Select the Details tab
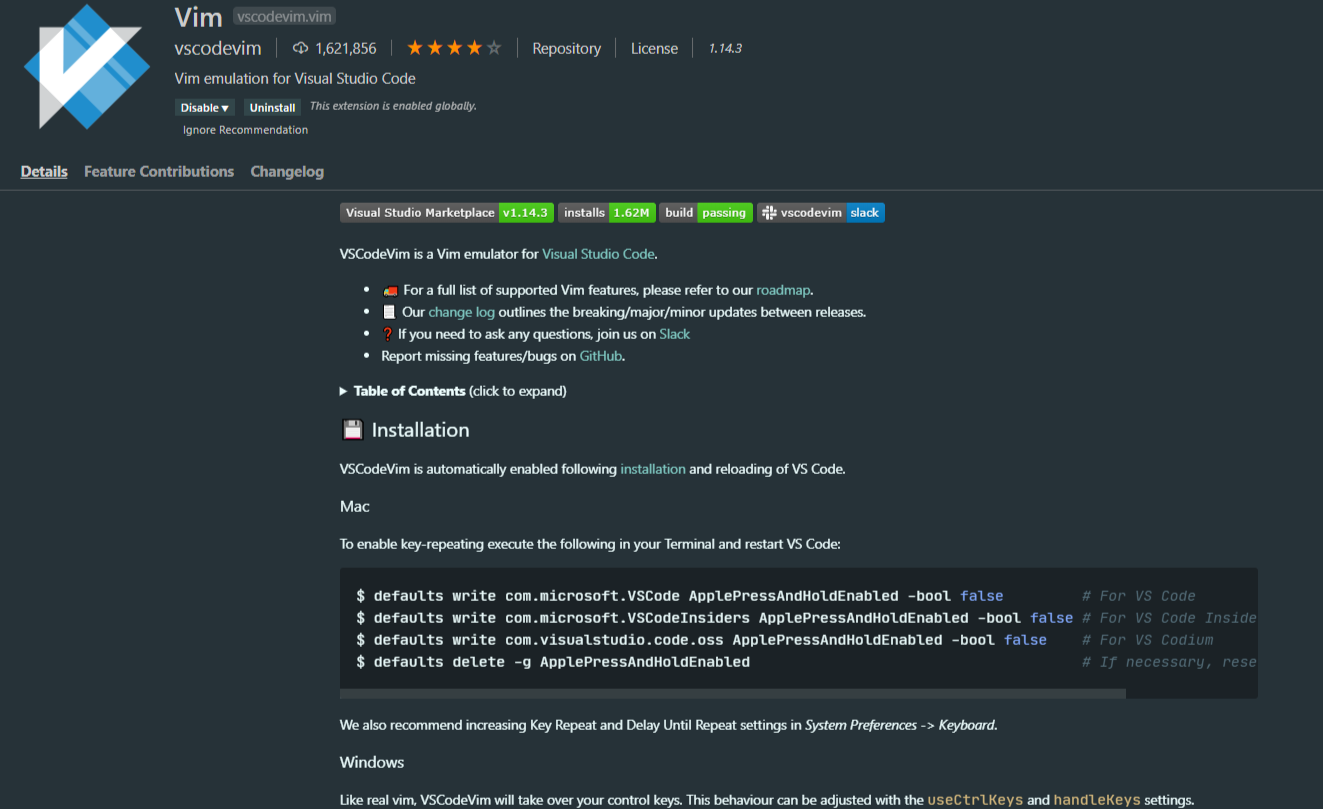 (x=44, y=172)
